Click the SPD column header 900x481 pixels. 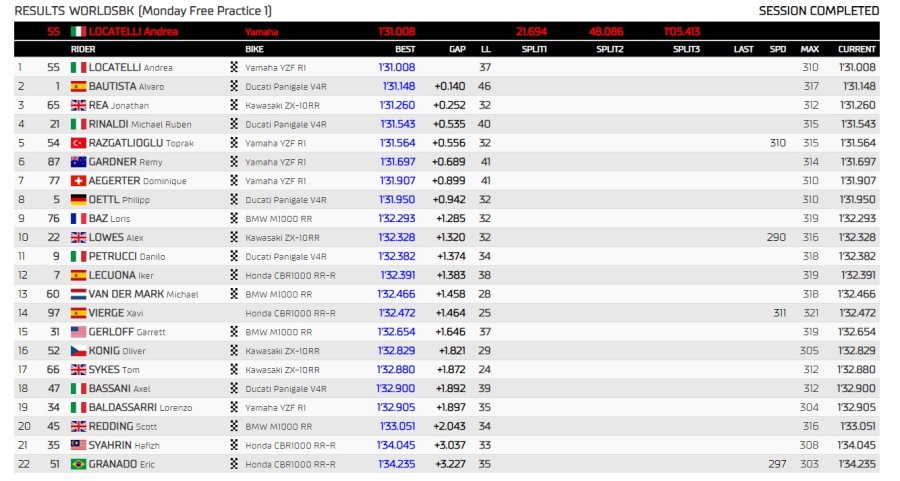778,49
